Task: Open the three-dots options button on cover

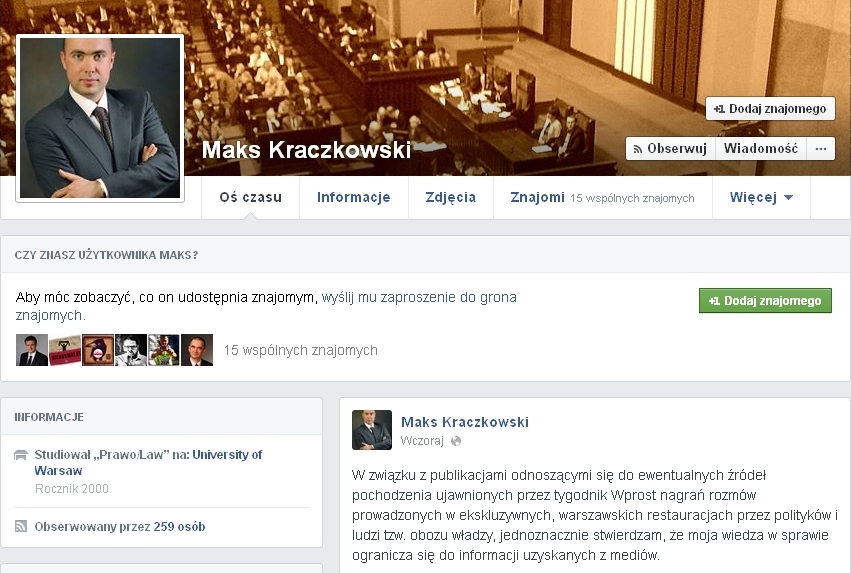Action: coord(821,149)
